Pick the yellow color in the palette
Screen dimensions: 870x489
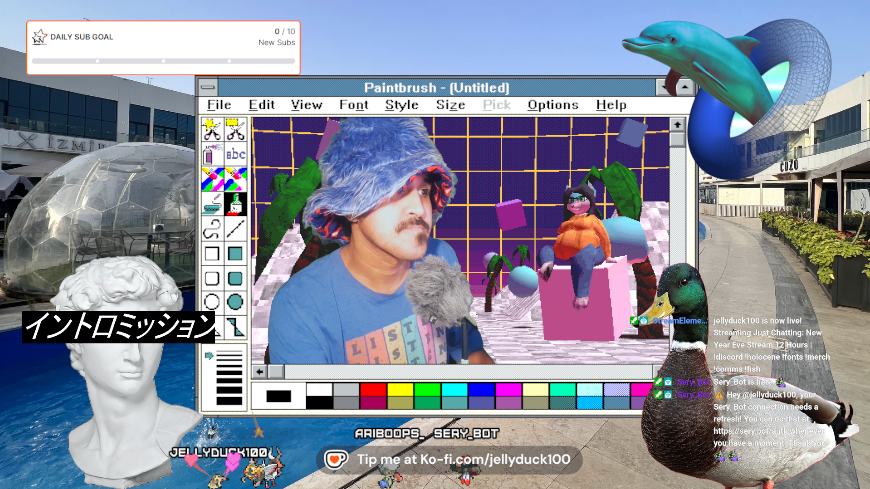pyautogui.click(x=400, y=389)
